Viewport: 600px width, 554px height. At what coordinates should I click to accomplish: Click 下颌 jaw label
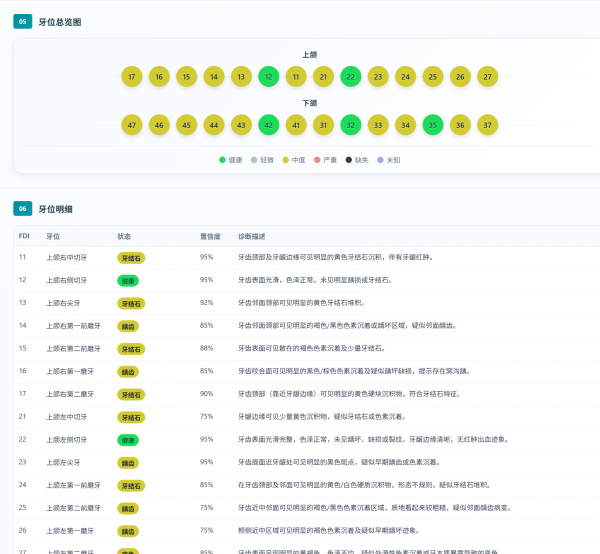pos(310,103)
